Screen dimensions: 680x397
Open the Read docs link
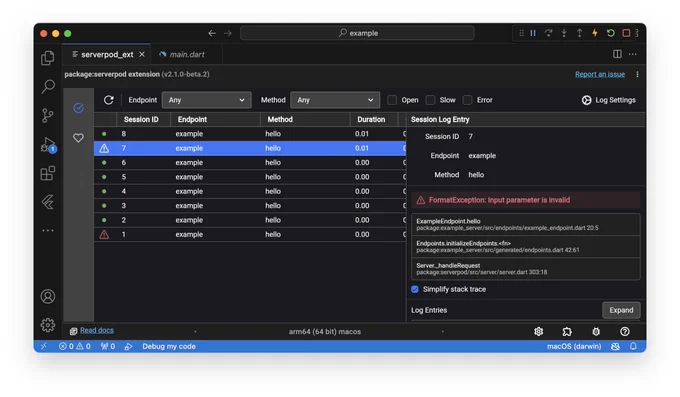point(97,330)
